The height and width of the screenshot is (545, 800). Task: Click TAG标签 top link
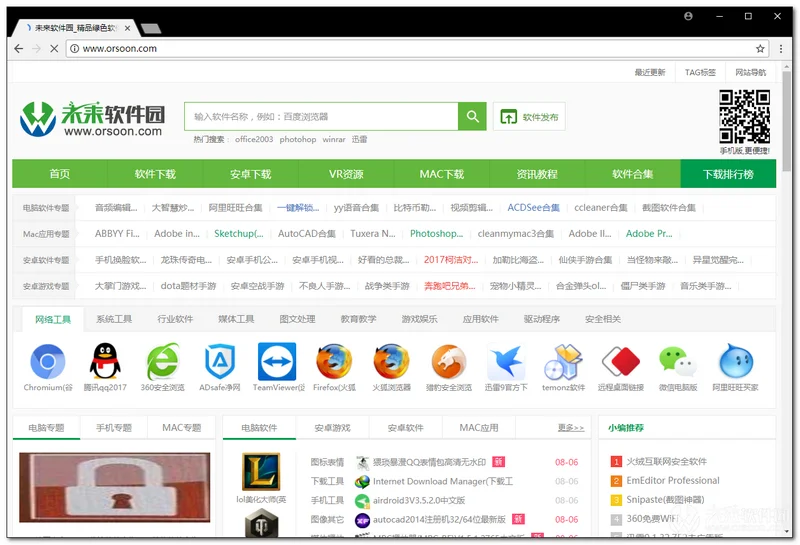click(700, 72)
